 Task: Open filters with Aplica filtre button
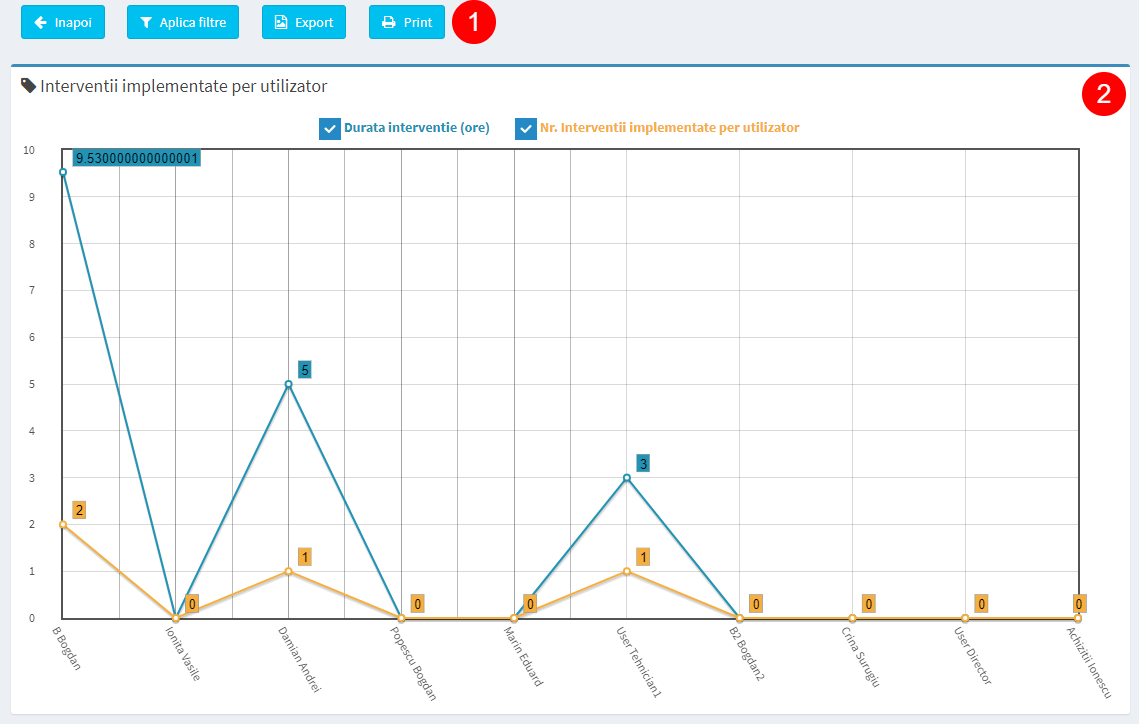pos(183,23)
